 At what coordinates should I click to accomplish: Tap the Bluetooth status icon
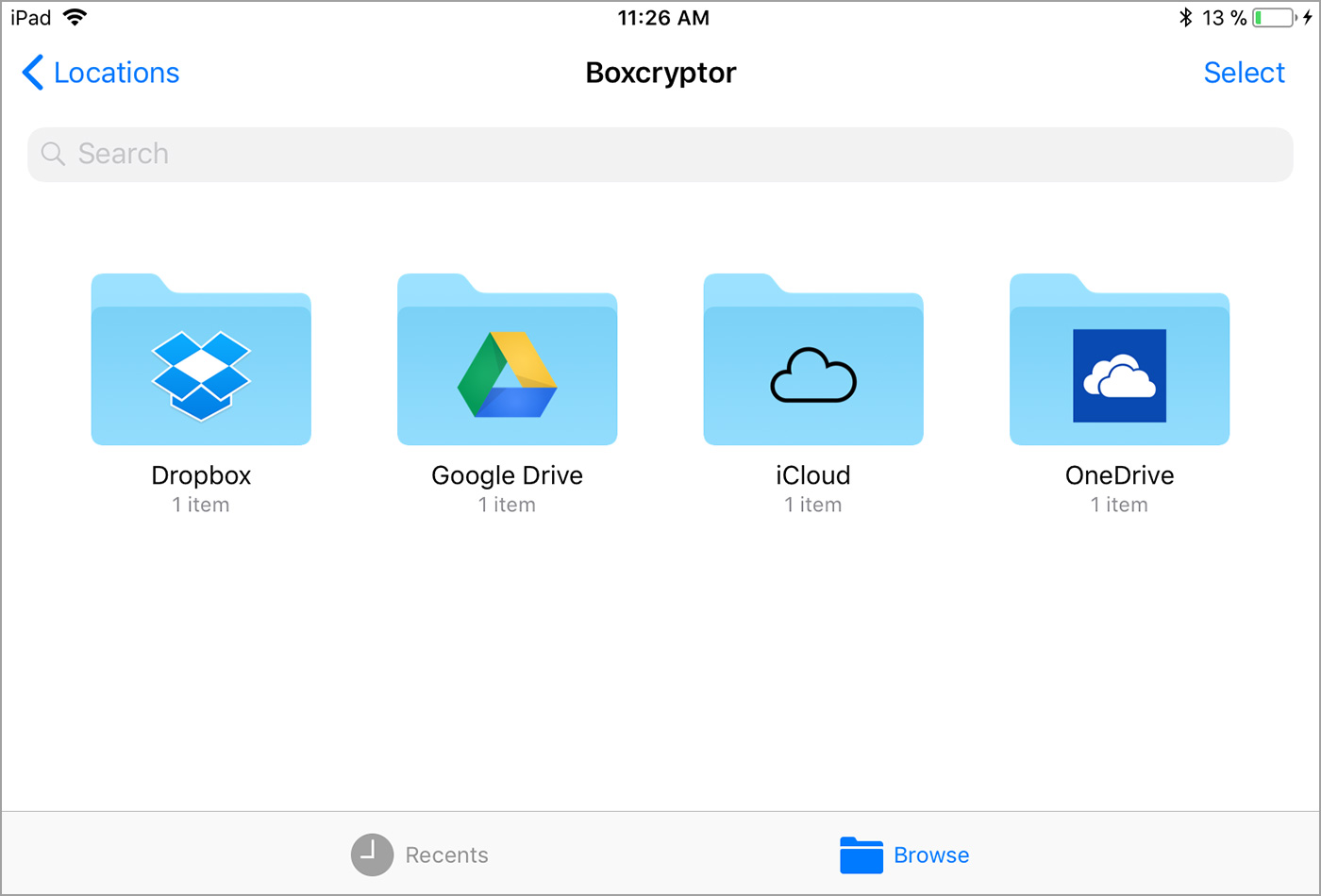tap(1186, 17)
